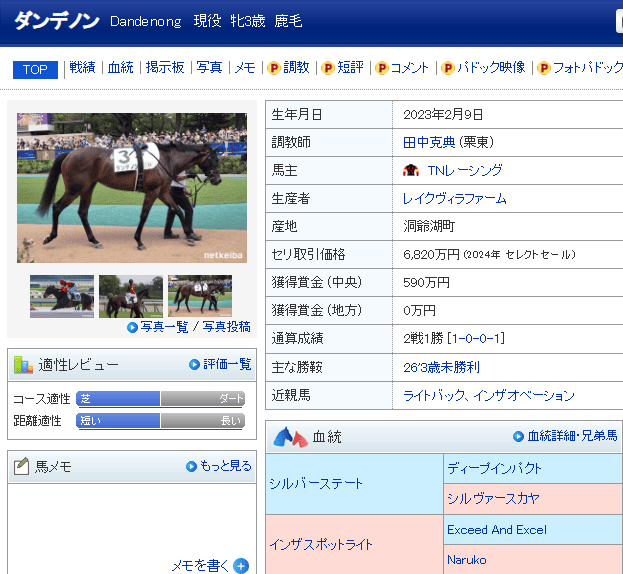Click the horse heads icon of 血統
This screenshot has width=623, height=574.
(x=290, y=437)
